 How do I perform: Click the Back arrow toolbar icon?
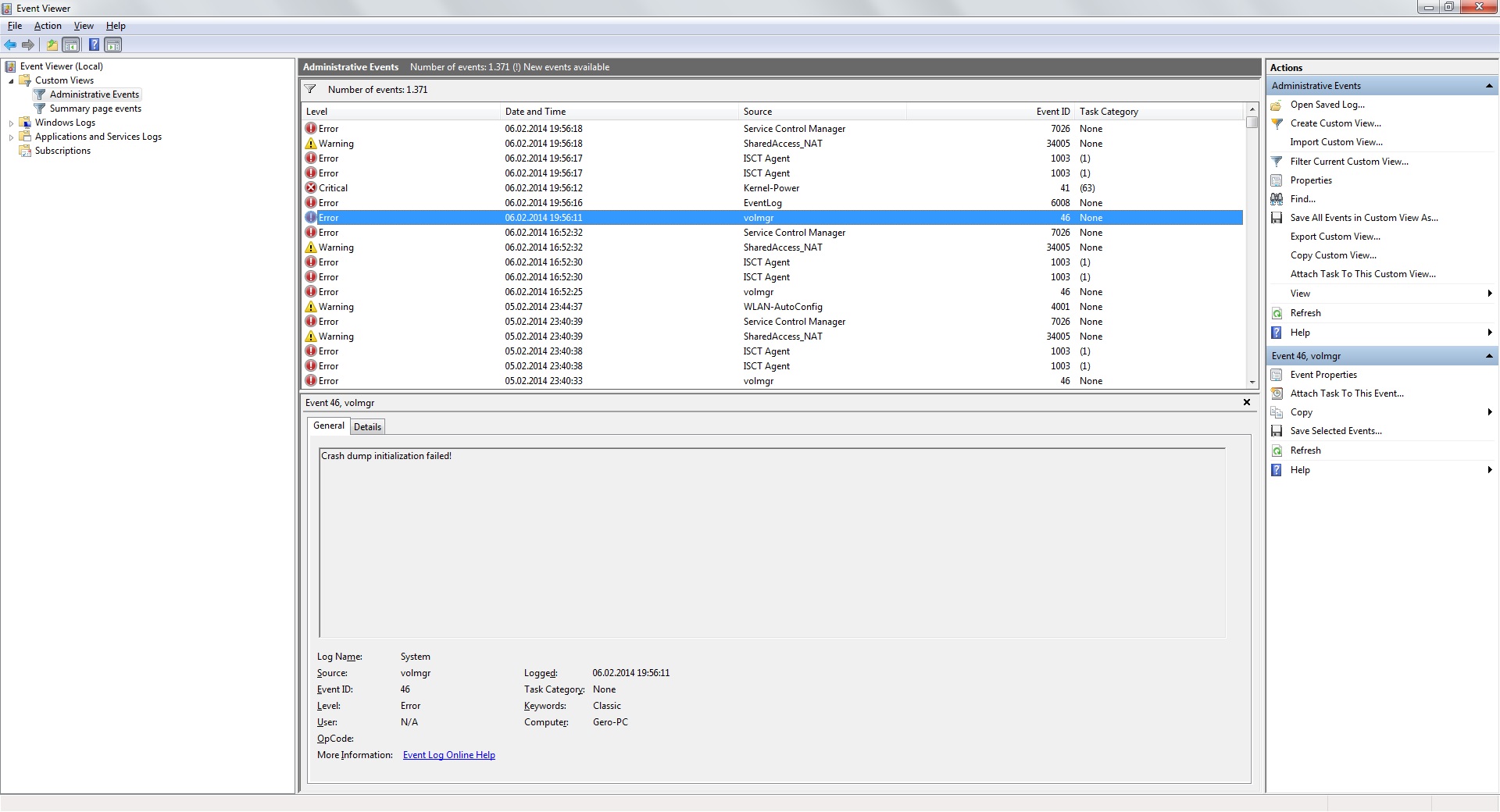tap(10, 45)
